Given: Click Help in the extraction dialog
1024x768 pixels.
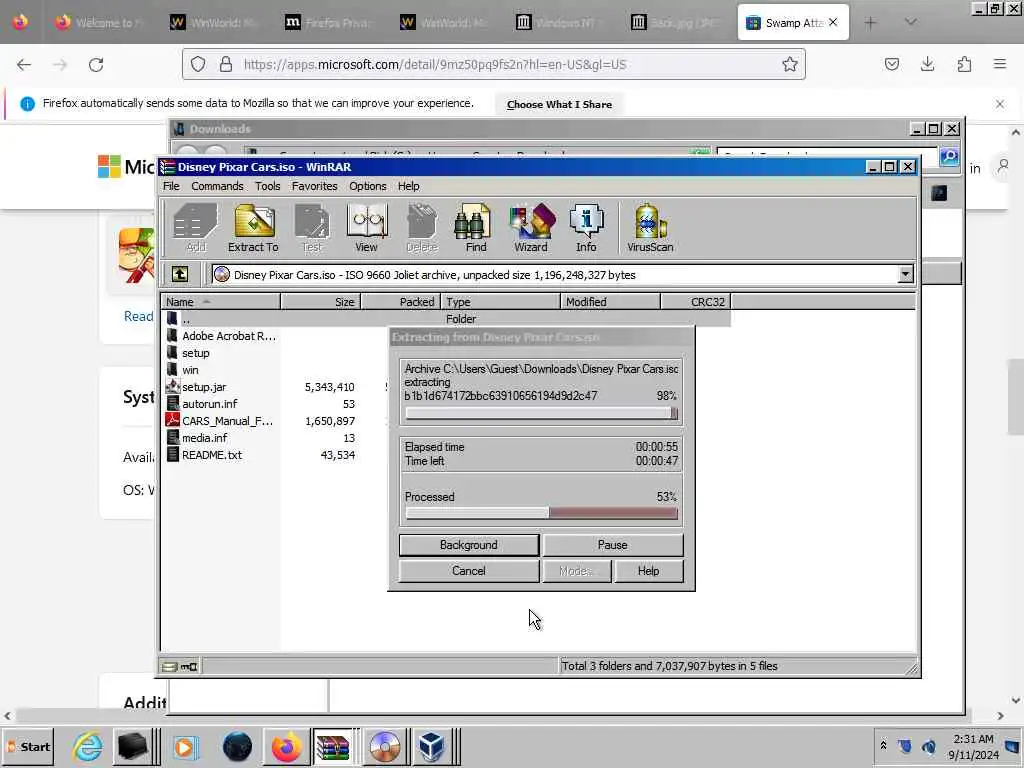Looking at the screenshot, I should pos(648,571).
